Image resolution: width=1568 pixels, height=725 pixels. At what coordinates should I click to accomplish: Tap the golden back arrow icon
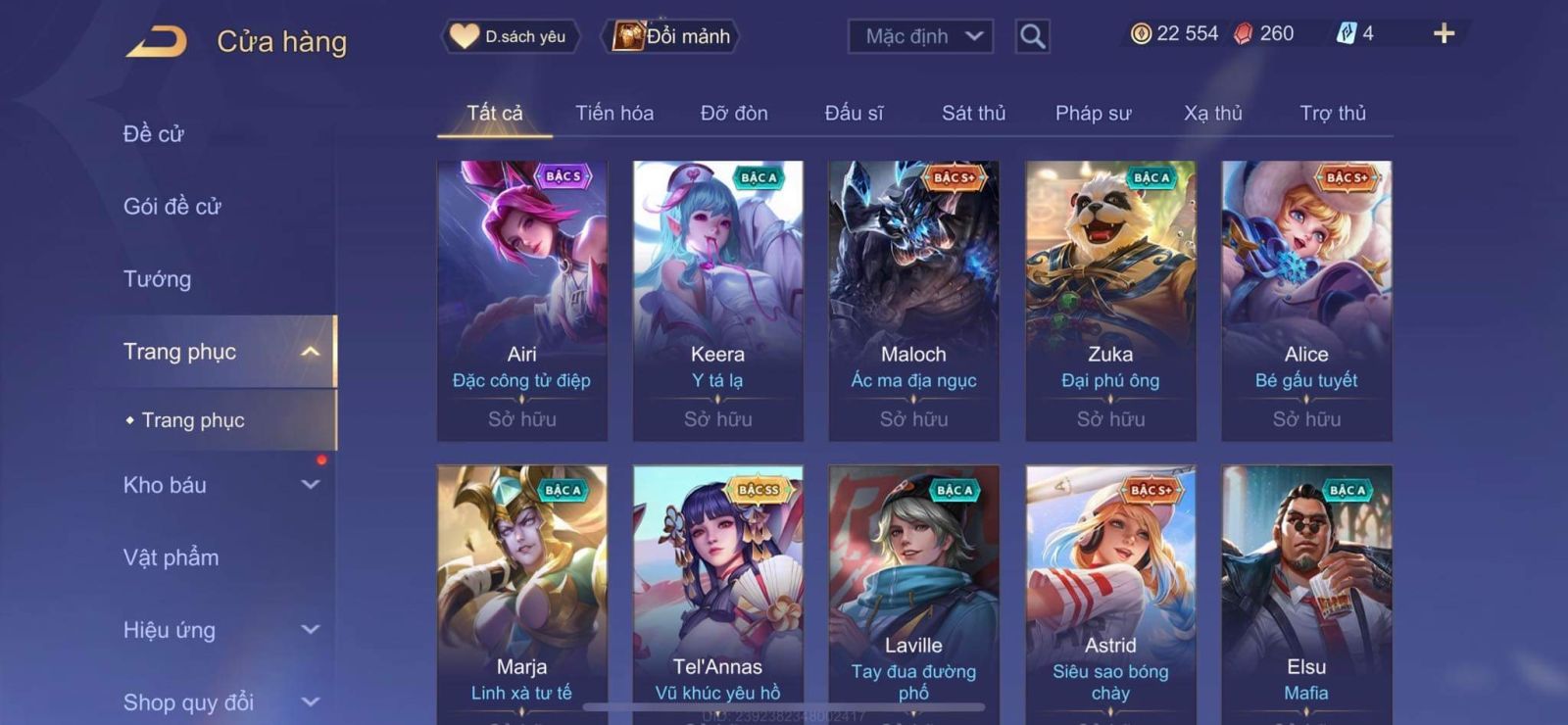(x=156, y=42)
